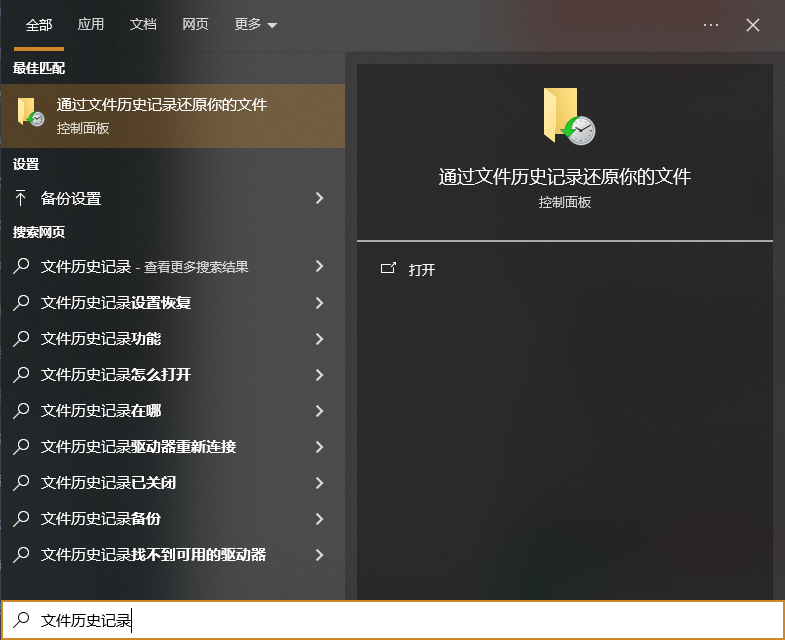Expand chevron for 文件历史记录怎么打开
This screenshot has height=640, width=785.
pos(319,375)
